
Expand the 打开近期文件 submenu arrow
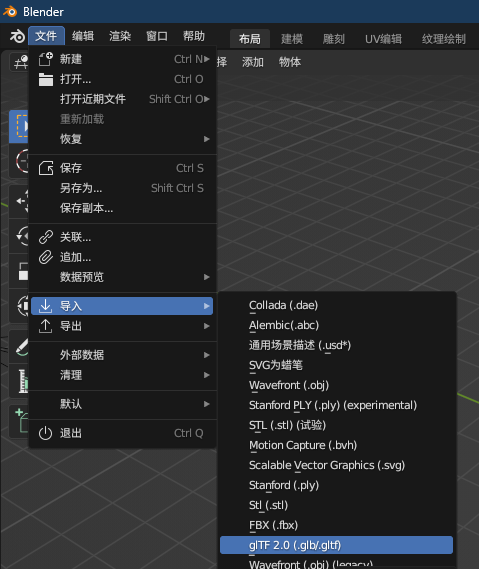(207, 99)
